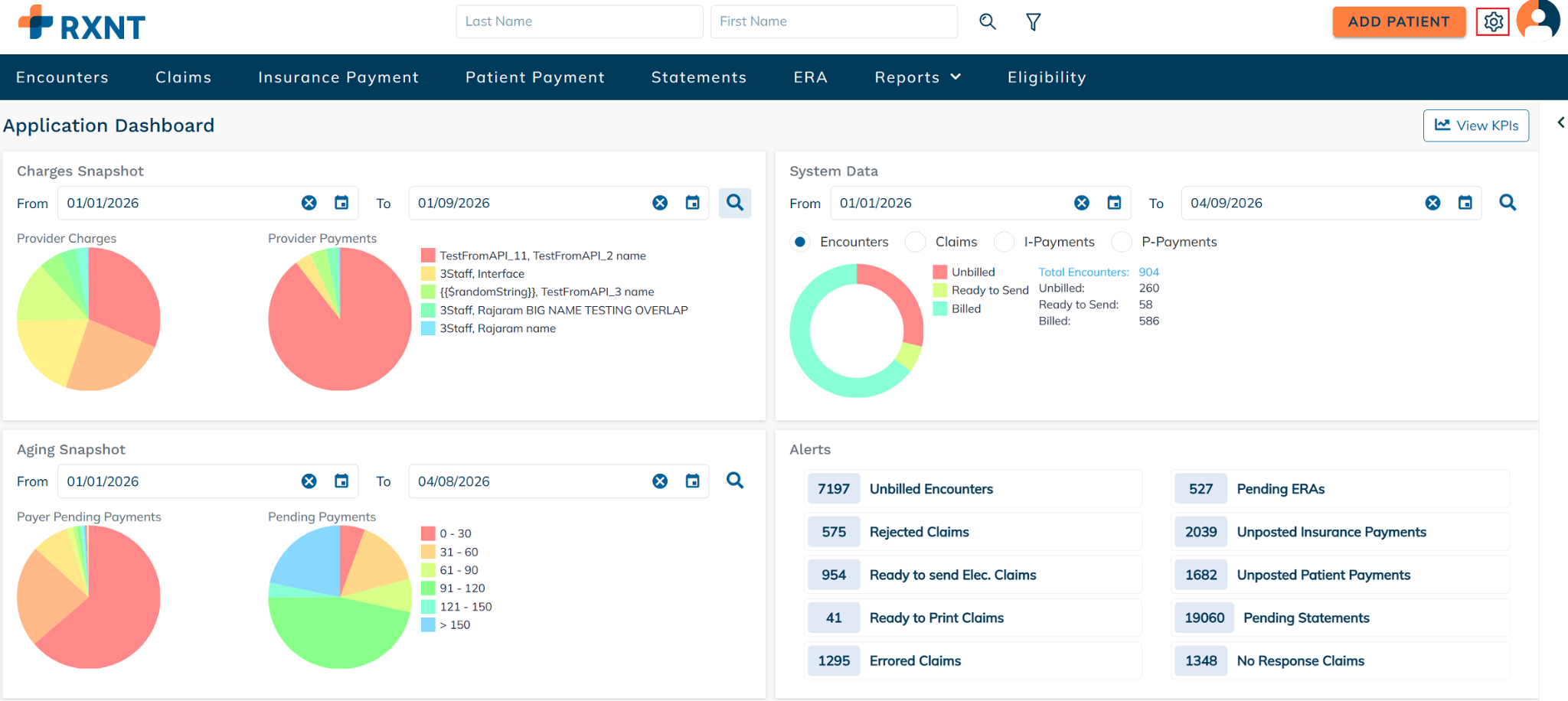Open the View KPIs button

click(x=1475, y=126)
